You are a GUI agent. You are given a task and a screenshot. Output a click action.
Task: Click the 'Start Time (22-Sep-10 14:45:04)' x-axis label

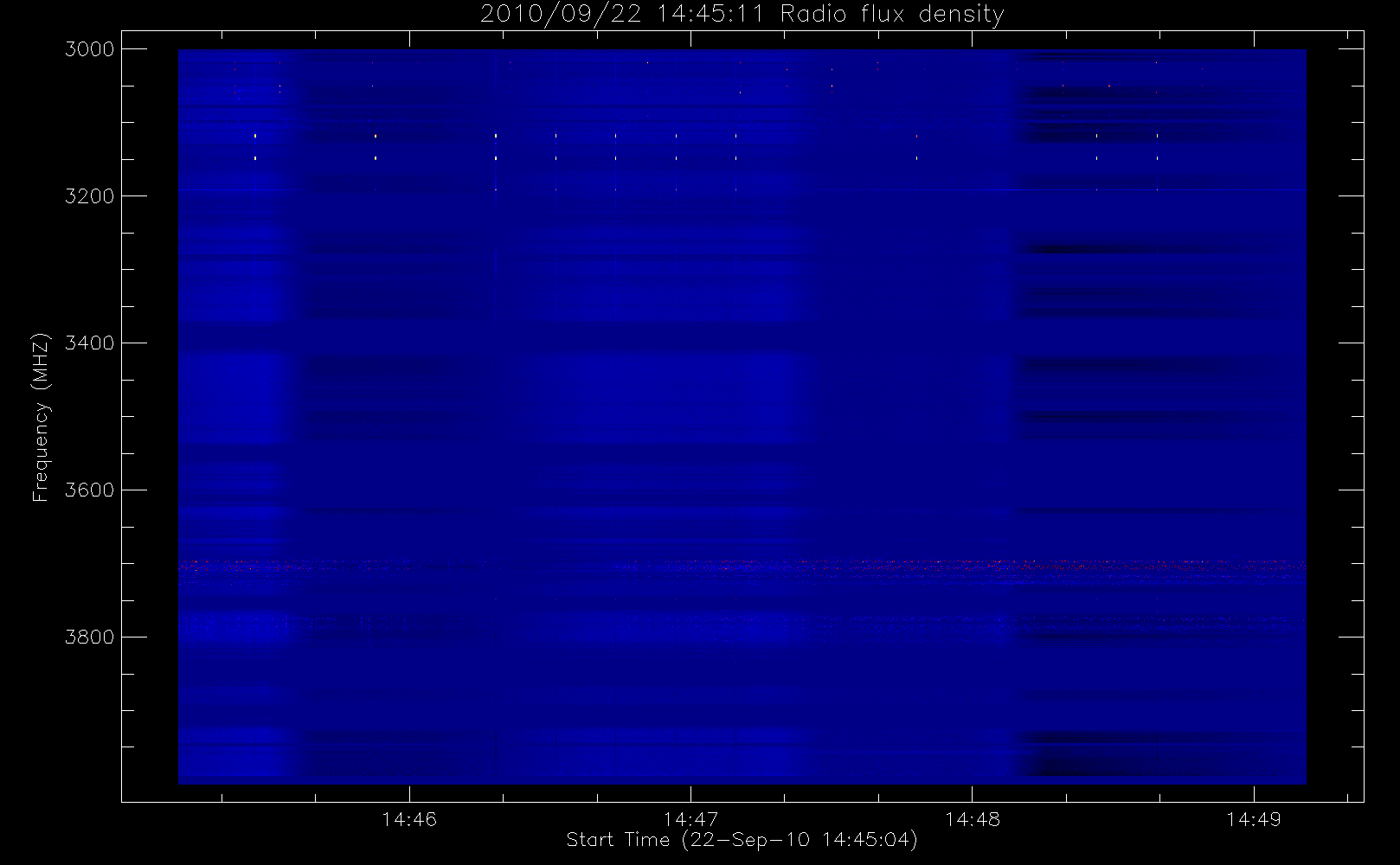tap(742, 840)
